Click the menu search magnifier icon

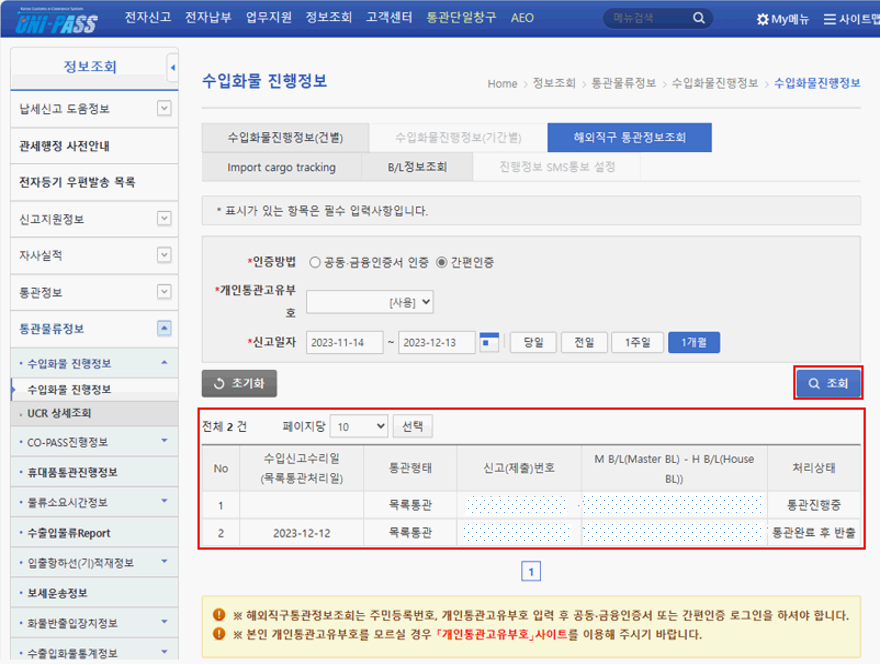(698, 18)
